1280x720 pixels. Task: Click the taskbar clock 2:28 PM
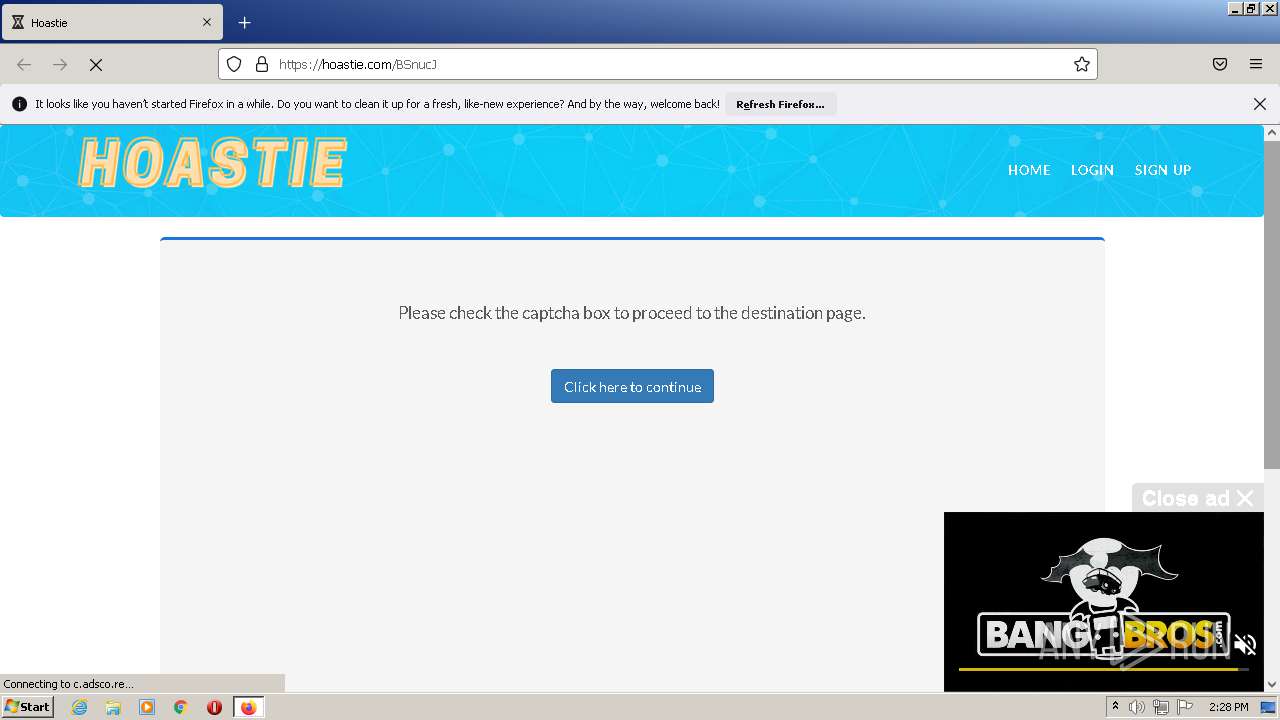coord(1228,707)
